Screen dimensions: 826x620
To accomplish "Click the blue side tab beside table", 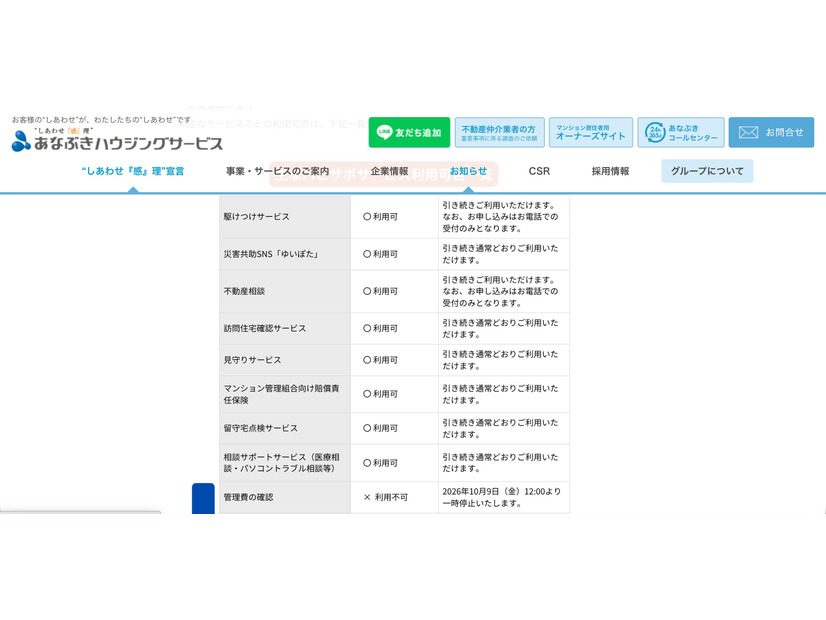I will [203, 498].
